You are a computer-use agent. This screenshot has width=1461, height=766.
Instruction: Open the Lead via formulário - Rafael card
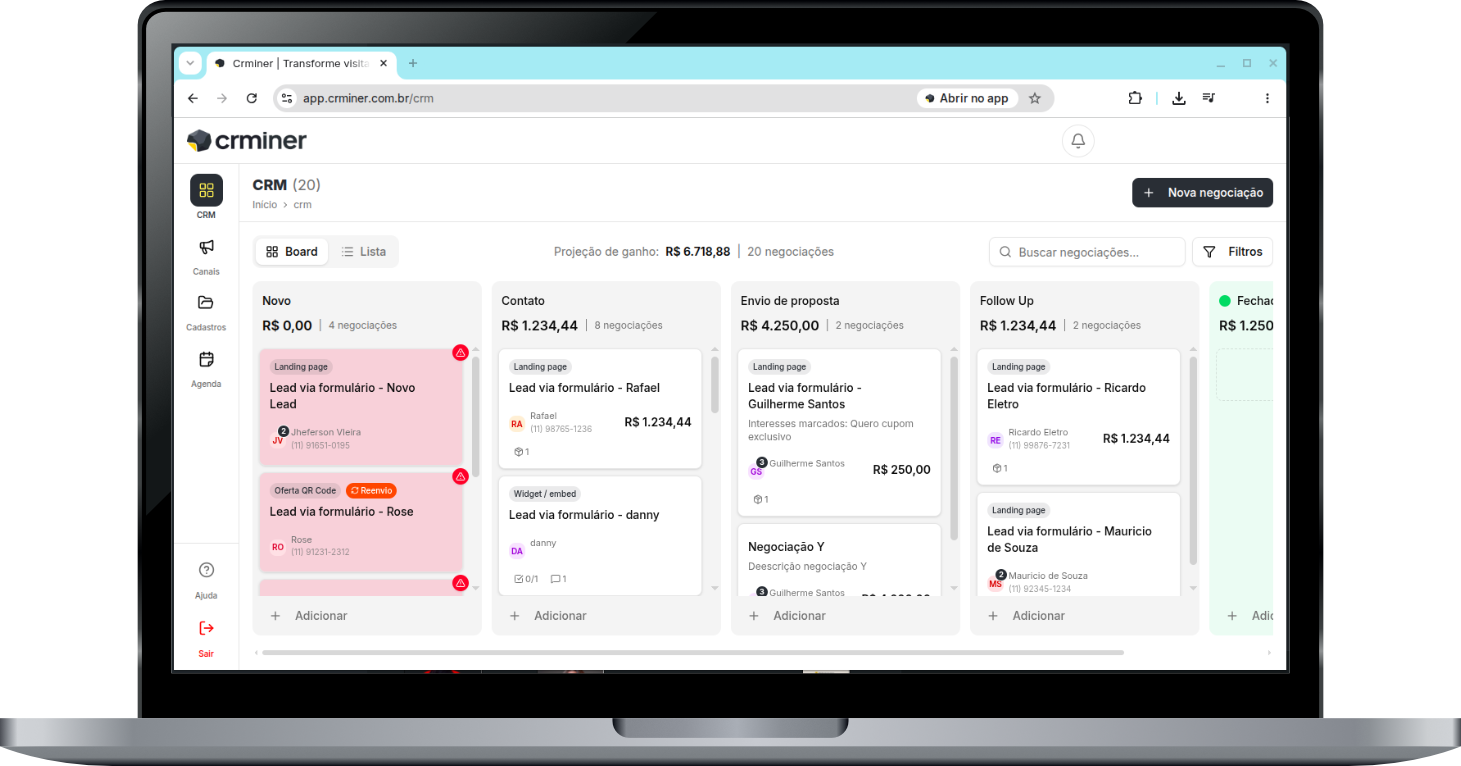tap(600, 407)
